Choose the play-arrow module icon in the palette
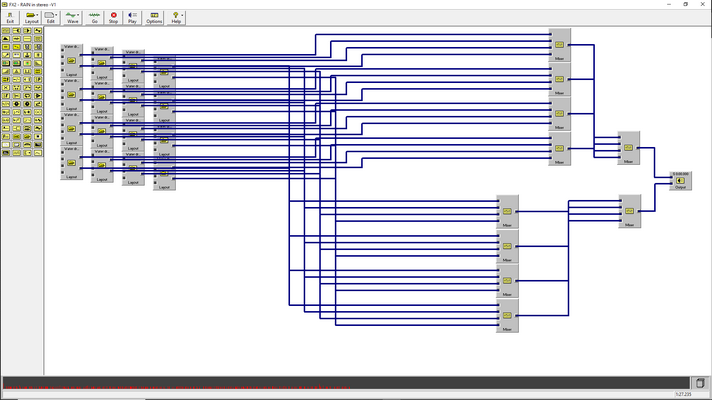This screenshot has height=400, width=712. (27, 31)
